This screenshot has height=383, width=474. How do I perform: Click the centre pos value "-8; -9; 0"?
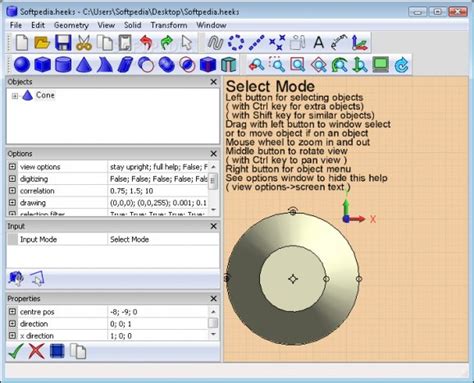[x=123, y=312]
